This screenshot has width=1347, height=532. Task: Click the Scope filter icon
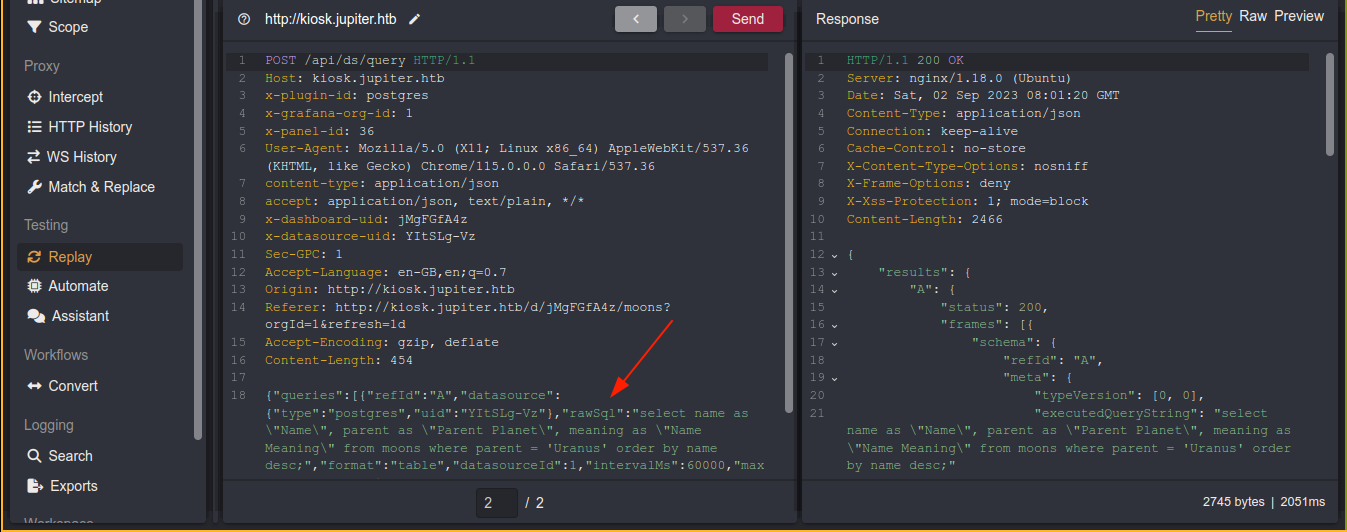tap(35, 27)
